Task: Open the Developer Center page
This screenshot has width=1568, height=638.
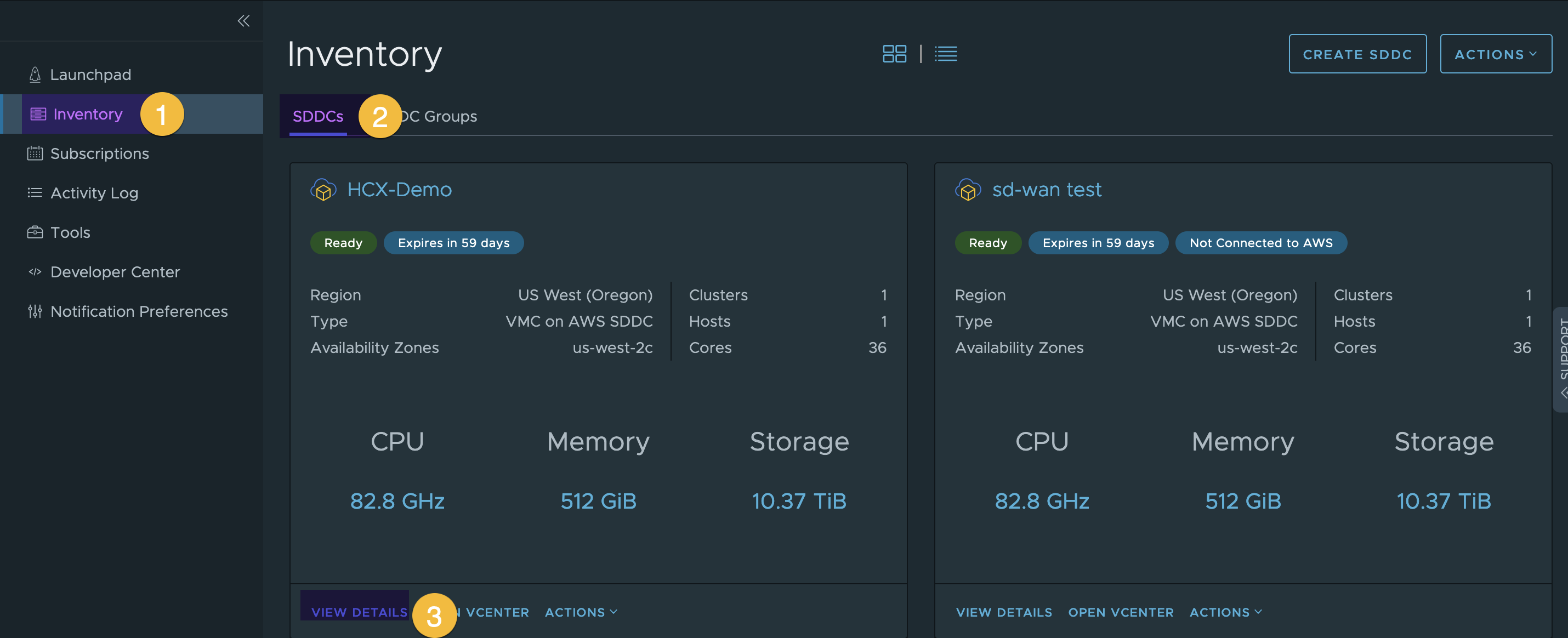Action: coord(115,272)
